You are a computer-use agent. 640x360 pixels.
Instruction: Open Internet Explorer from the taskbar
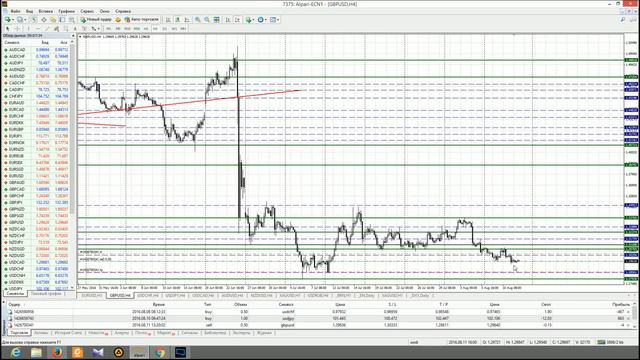point(16,352)
